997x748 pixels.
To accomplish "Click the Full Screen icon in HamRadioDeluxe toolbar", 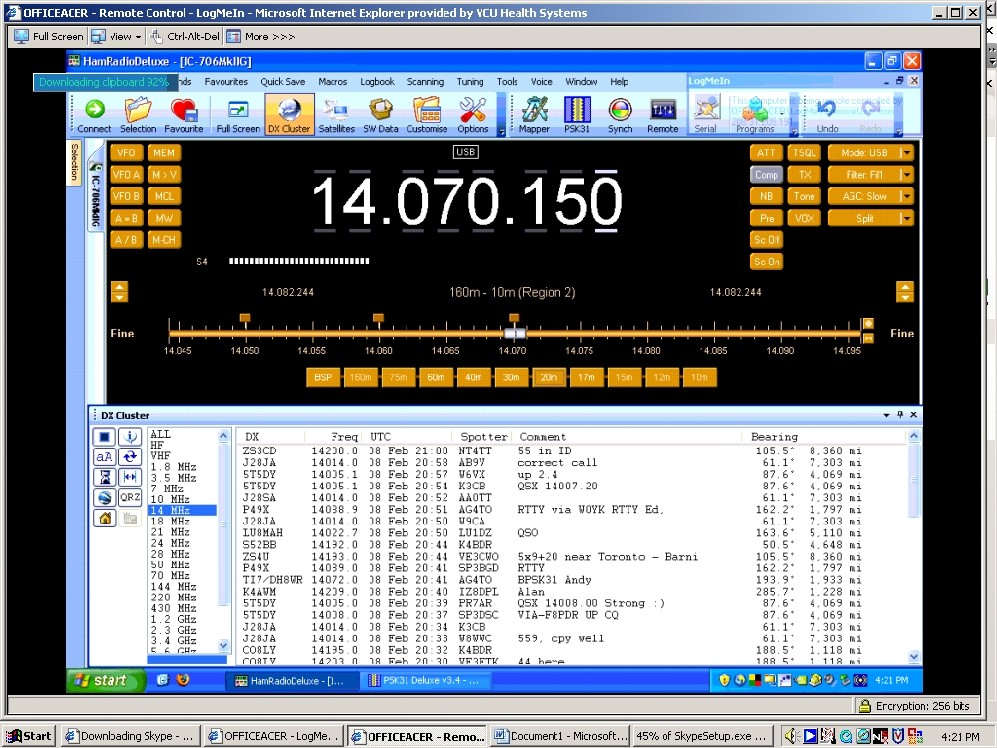I will (238, 114).
